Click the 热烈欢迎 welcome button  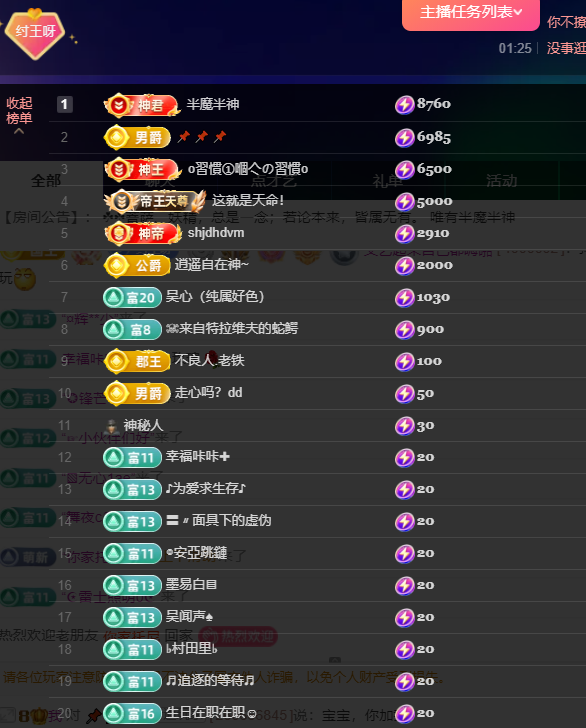pos(238,636)
